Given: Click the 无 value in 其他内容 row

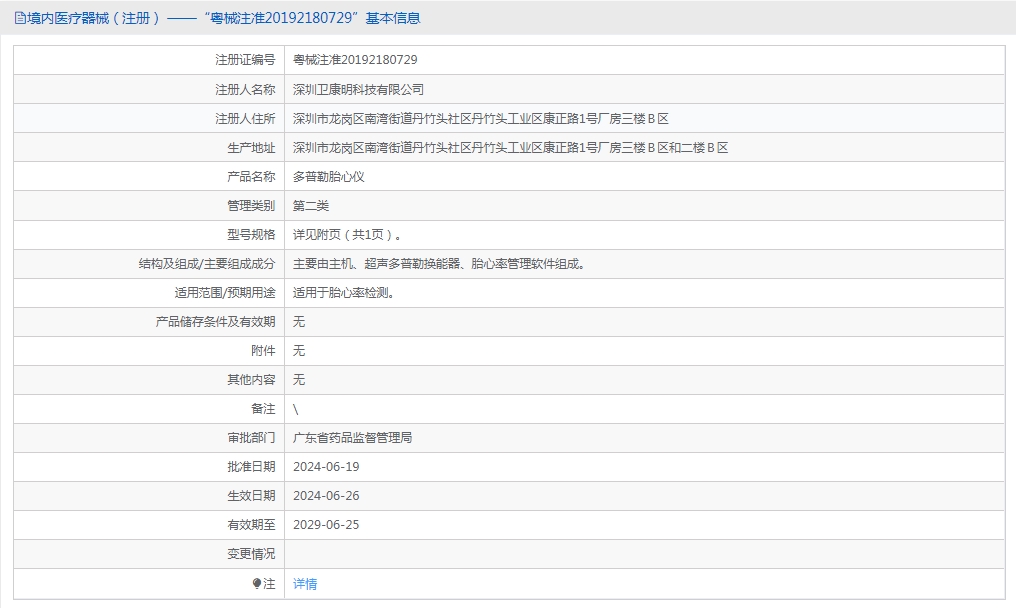Looking at the screenshot, I should pos(299,379).
